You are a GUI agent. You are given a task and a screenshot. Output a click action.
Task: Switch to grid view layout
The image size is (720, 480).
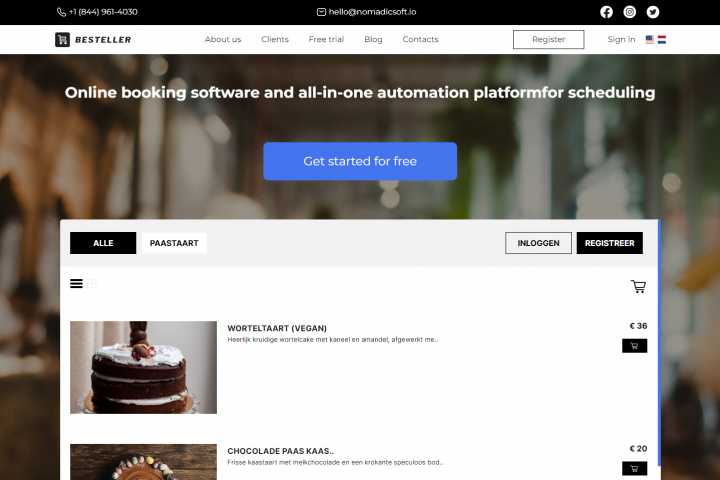[x=92, y=284]
